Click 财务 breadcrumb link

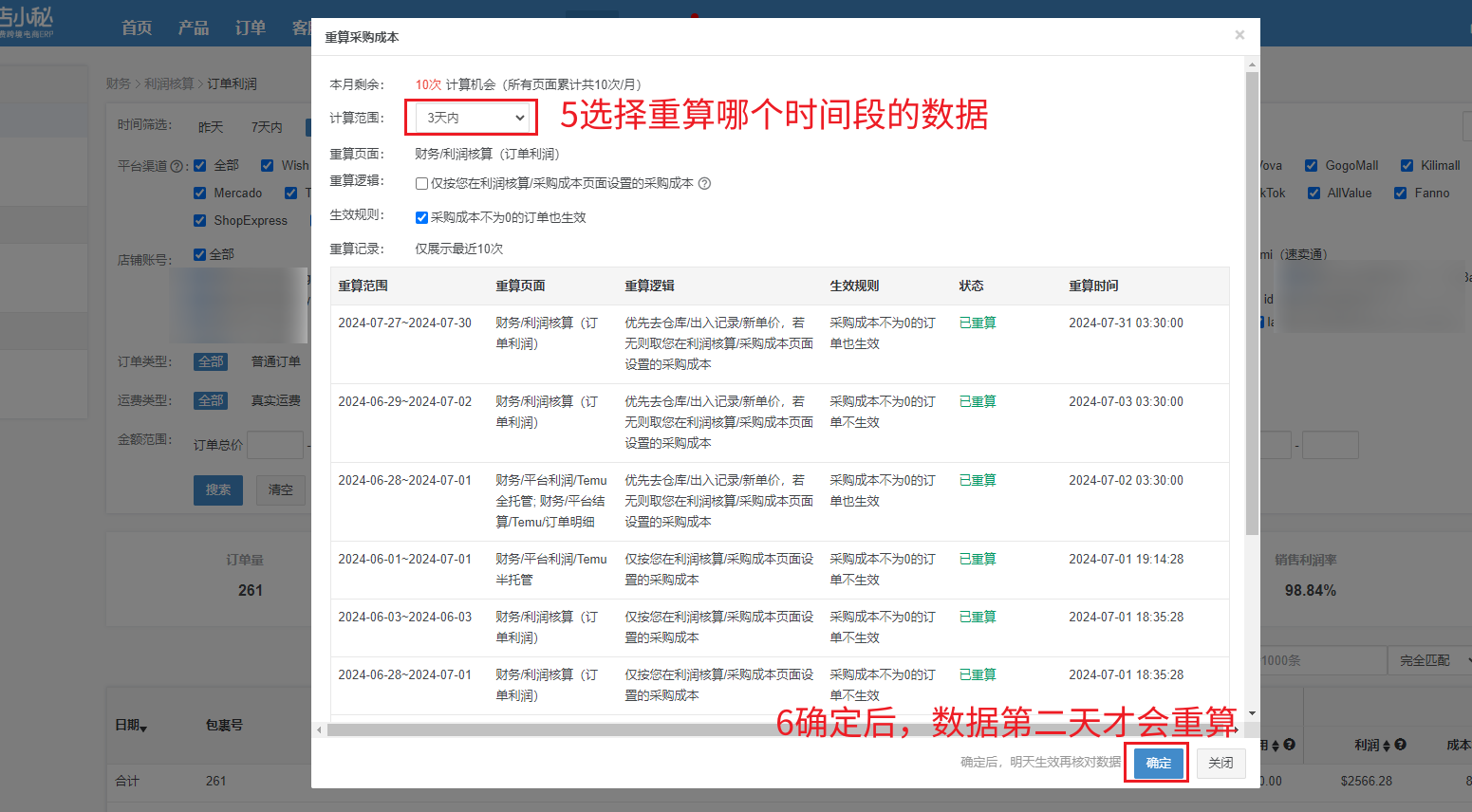click(x=119, y=83)
